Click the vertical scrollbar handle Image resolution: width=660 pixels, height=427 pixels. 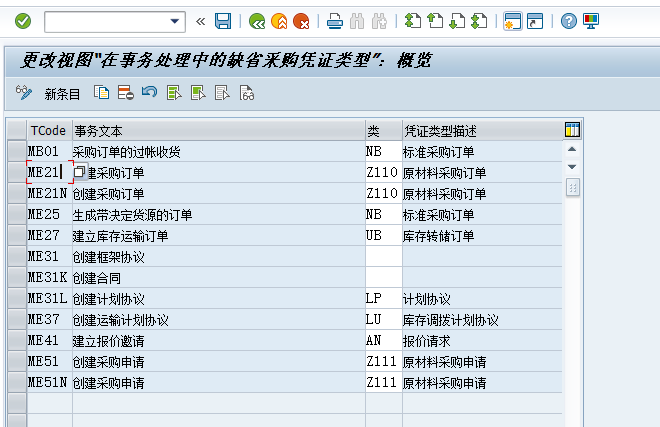[572, 187]
